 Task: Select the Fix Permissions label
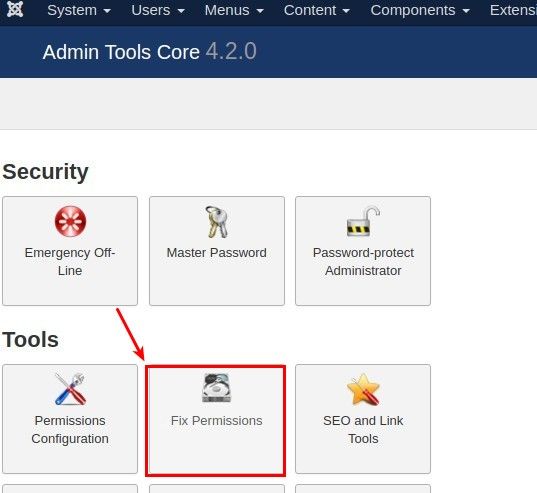pyautogui.click(x=216, y=421)
